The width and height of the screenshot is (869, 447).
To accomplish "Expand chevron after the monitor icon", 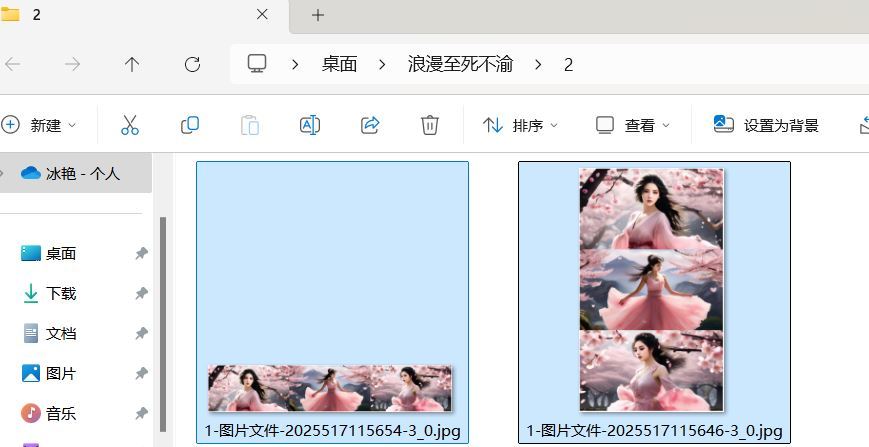I will (x=295, y=65).
